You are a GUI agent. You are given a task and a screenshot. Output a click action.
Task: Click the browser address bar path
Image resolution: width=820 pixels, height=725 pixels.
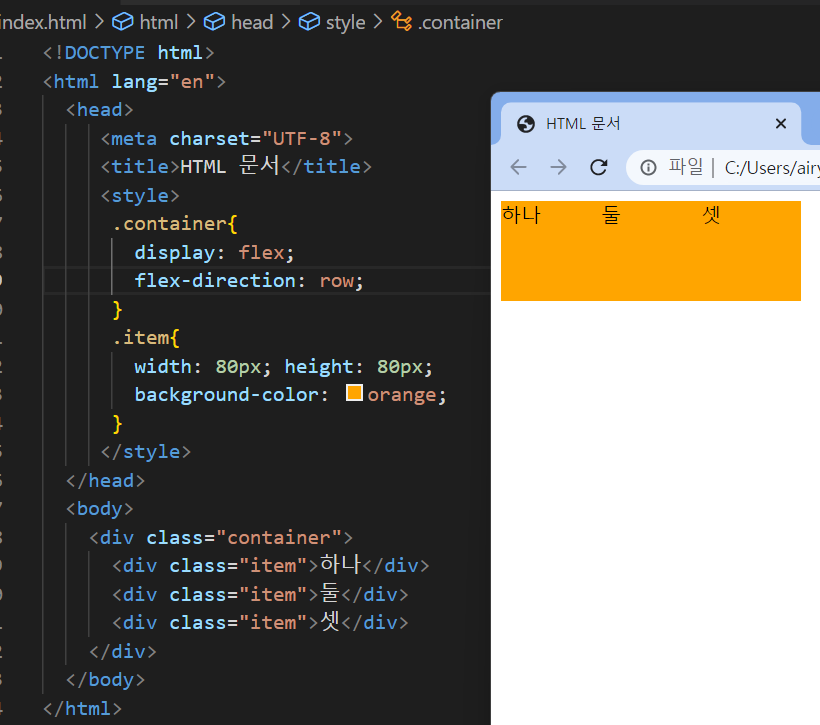pos(772,168)
